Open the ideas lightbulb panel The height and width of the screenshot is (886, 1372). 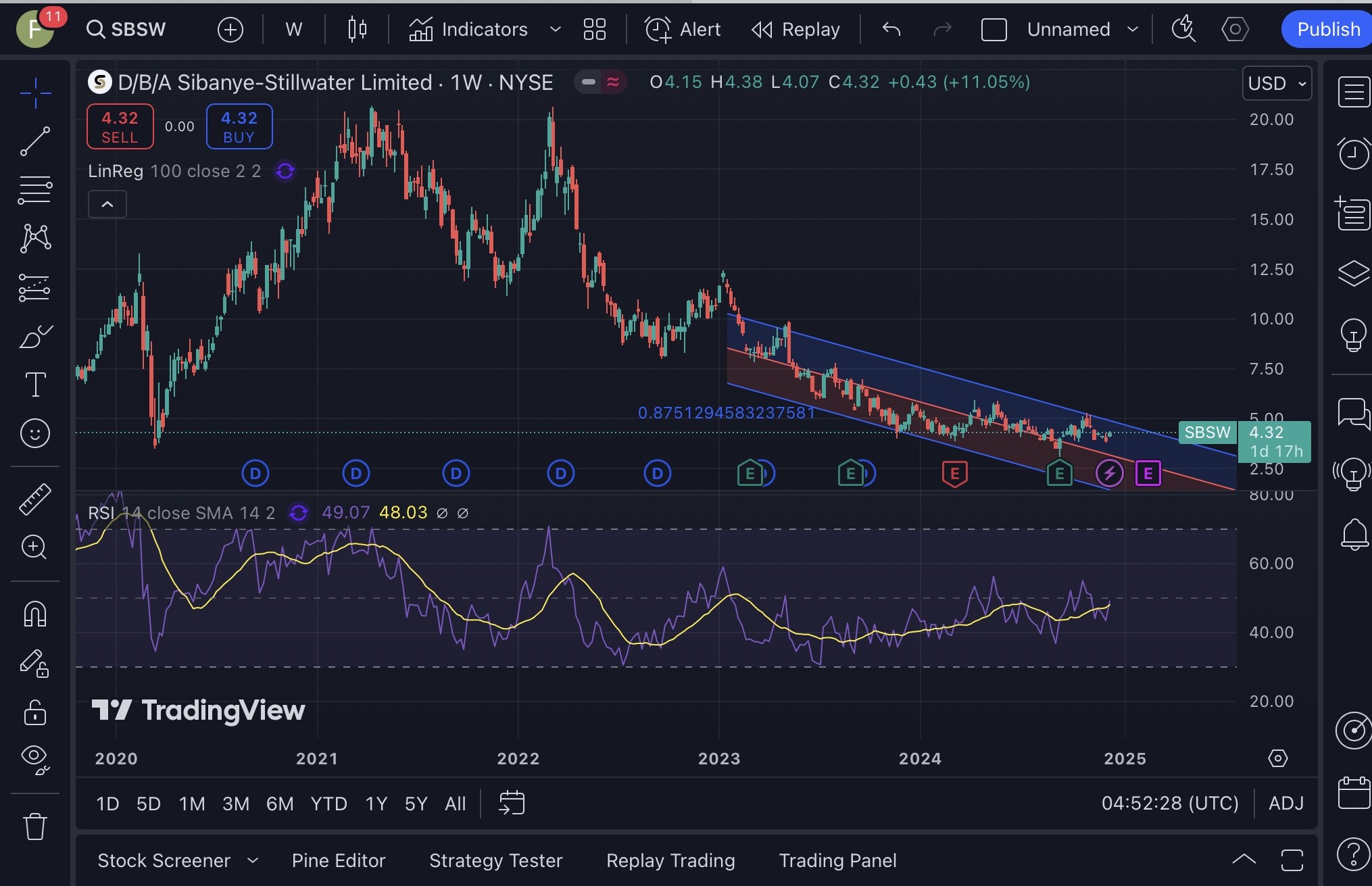pos(1353,335)
